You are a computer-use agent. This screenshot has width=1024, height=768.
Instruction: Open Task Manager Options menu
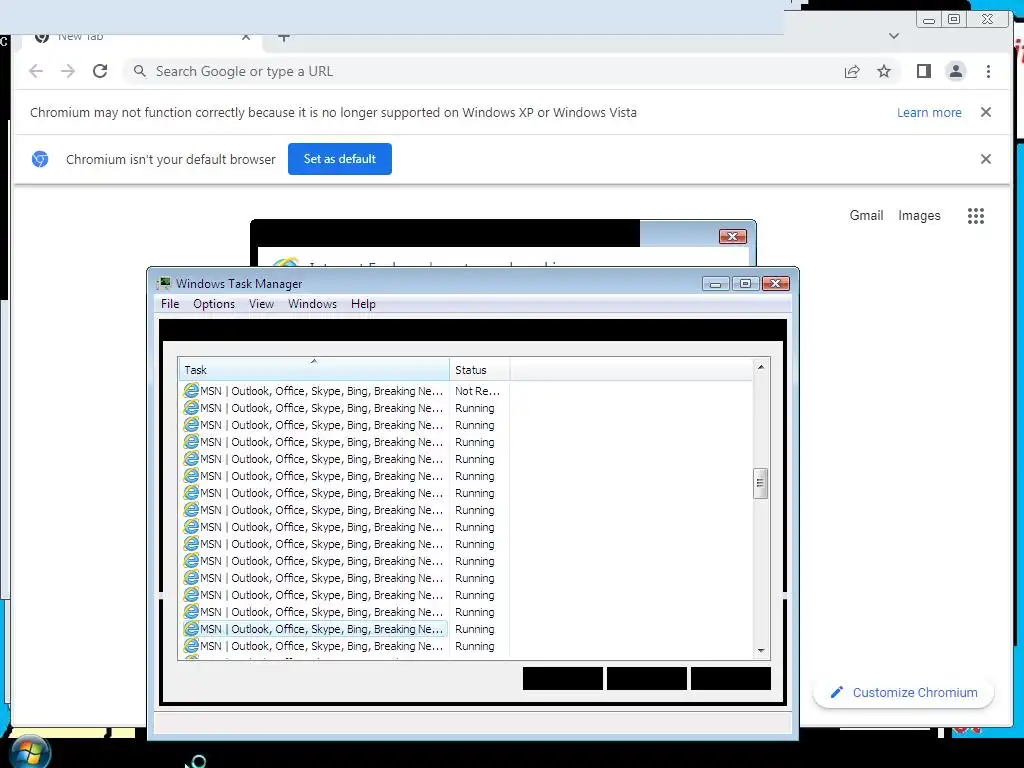pyautogui.click(x=214, y=304)
